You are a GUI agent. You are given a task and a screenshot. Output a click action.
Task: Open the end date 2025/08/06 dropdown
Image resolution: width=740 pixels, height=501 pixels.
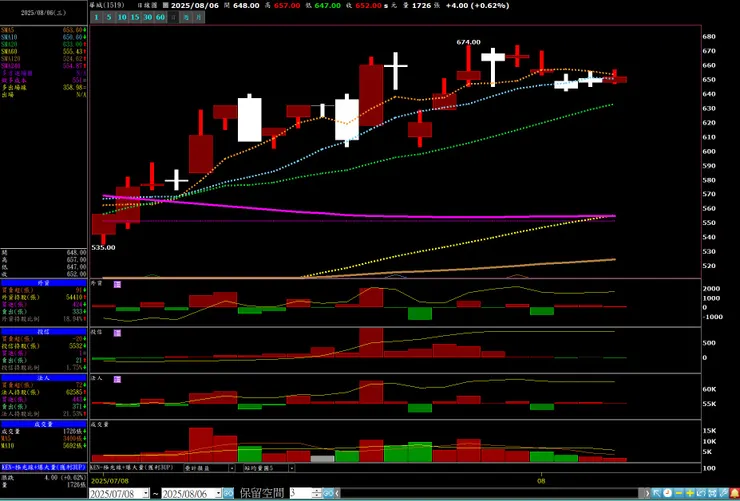219,493
